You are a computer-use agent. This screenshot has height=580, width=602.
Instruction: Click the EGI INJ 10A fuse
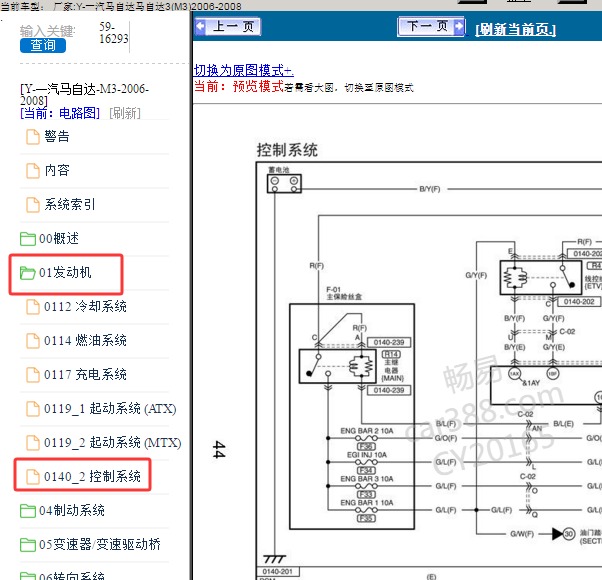pyautogui.click(x=367, y=462)
